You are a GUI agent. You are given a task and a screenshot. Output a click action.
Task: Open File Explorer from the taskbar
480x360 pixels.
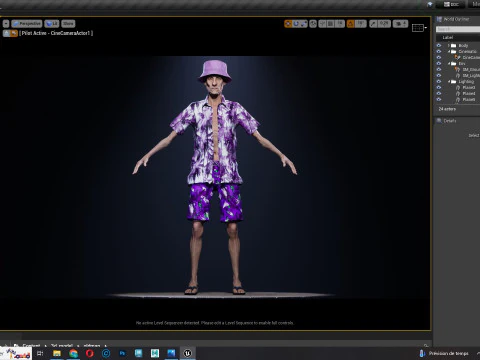click(57, 353)
